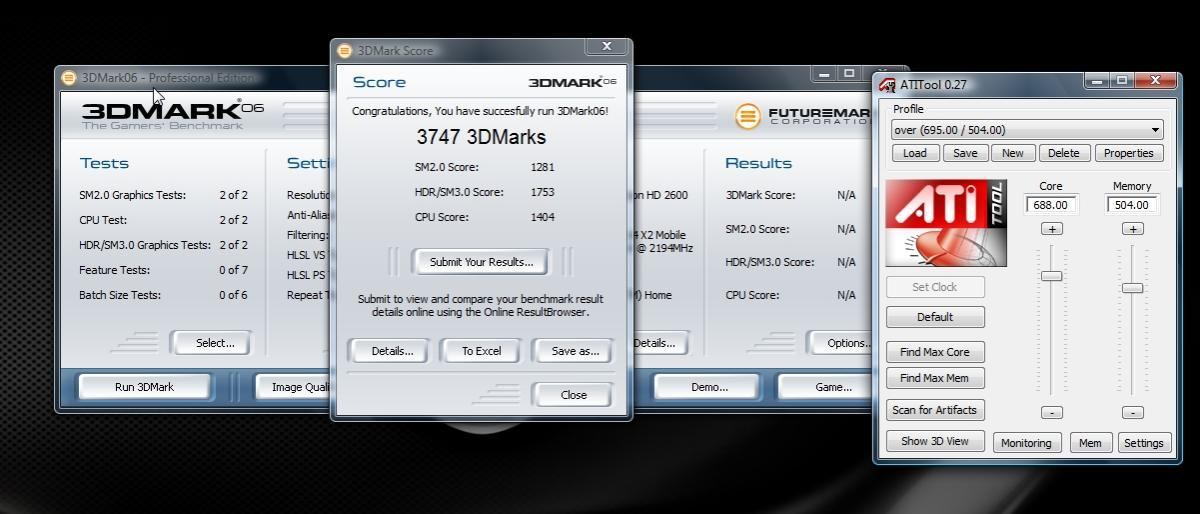Delete the ATITool profile
This screenshot has width=1200, height=514.
coord(1063,153)
